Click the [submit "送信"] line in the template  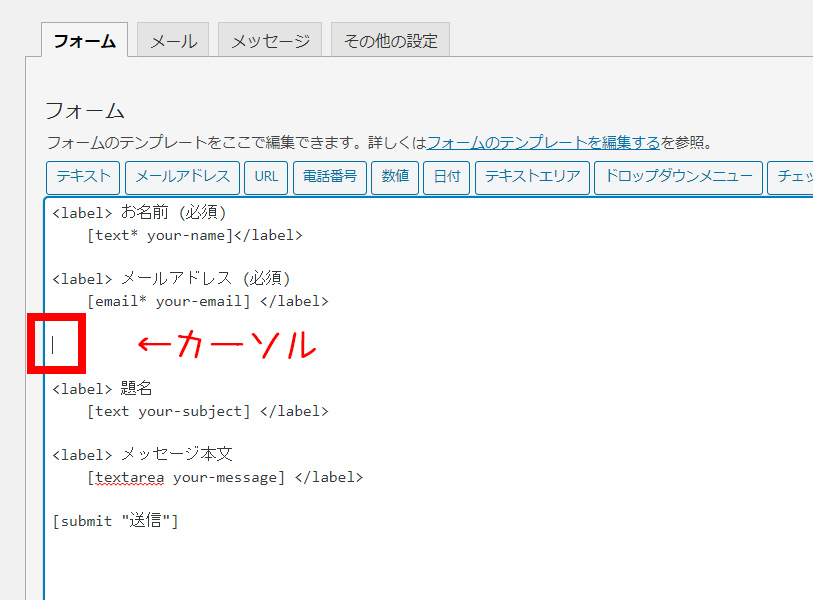[115, 521]
